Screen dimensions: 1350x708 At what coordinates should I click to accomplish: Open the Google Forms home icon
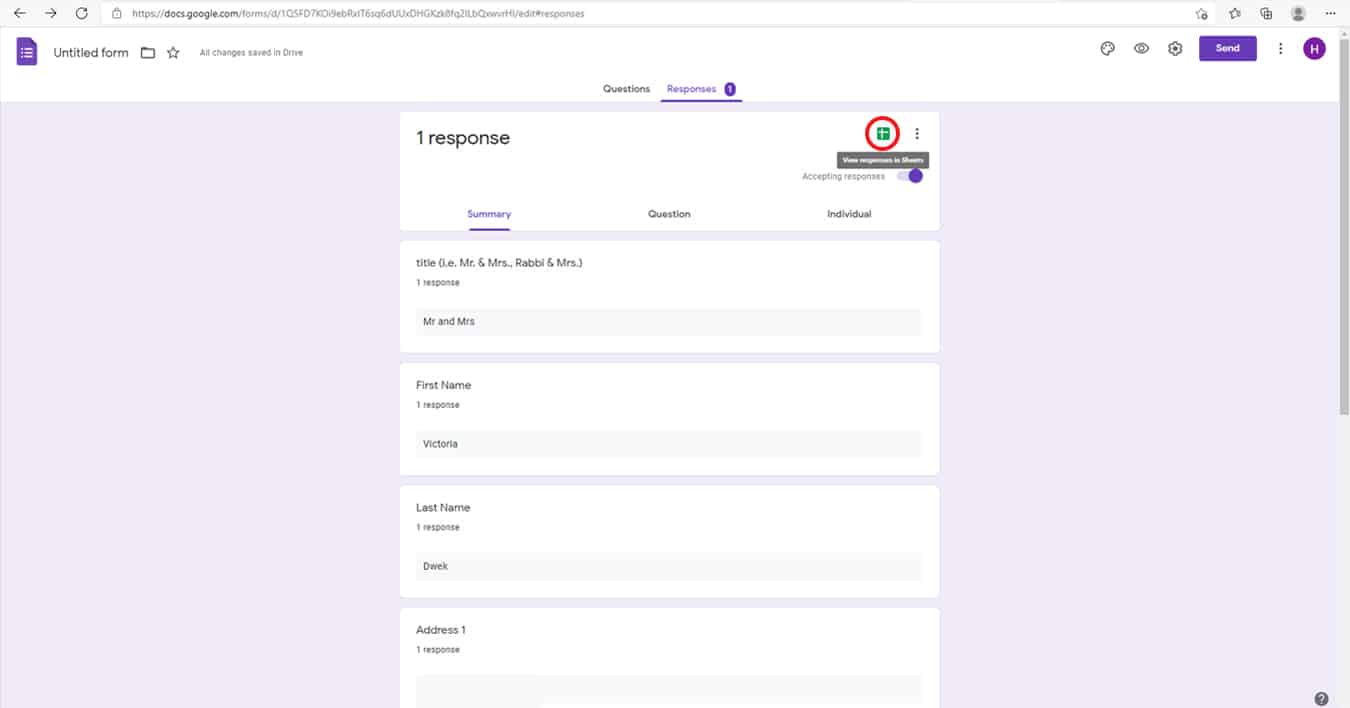pos(27,52)
